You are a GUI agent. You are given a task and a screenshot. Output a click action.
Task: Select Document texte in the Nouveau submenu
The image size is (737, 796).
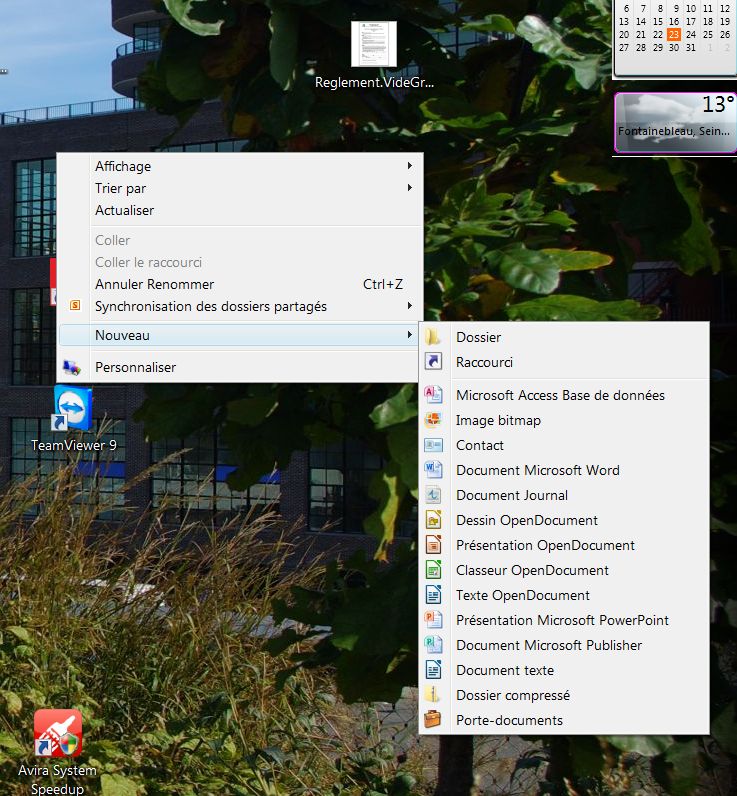click(x=504, y=670)
